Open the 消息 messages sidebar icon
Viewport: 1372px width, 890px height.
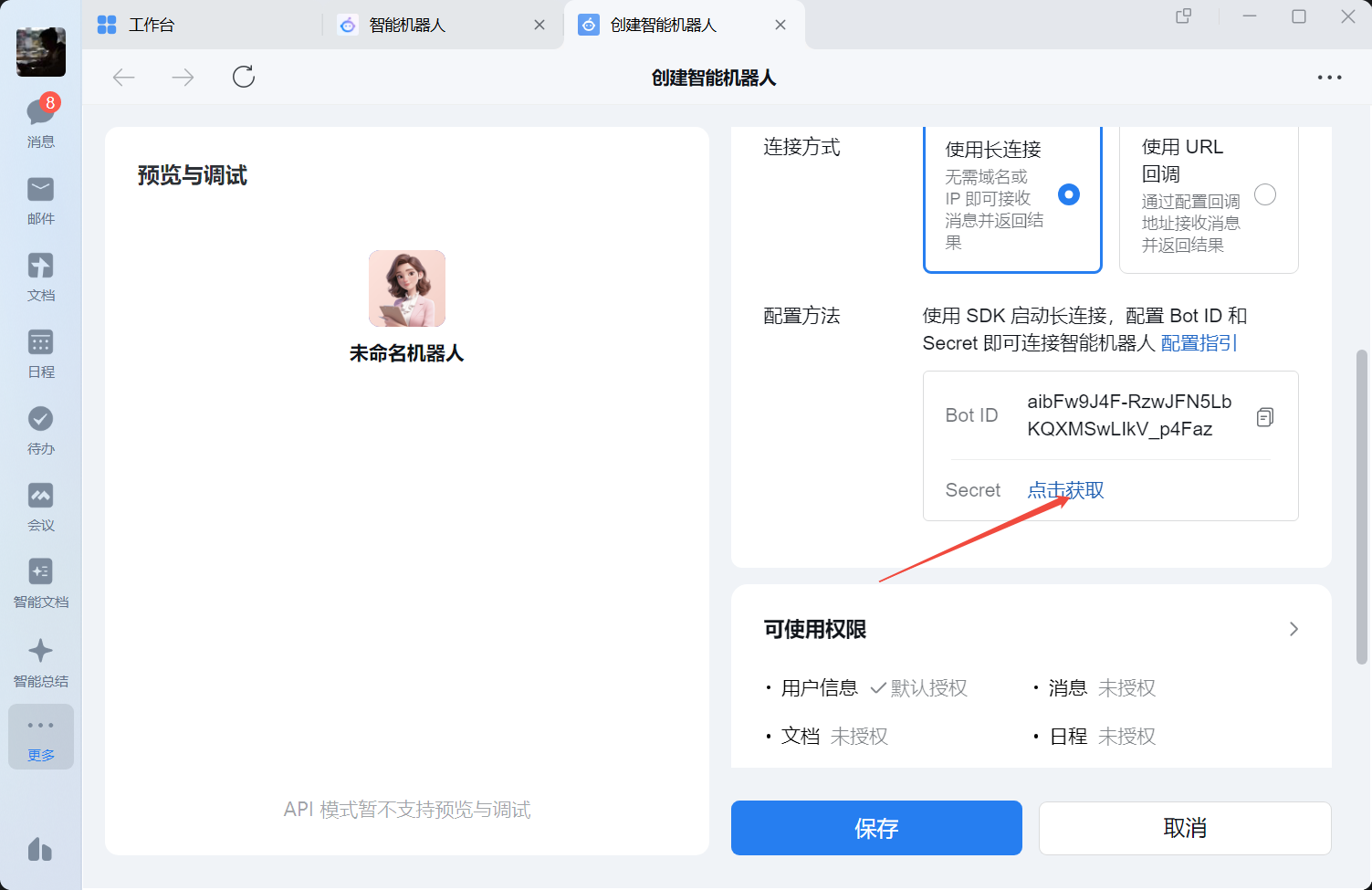(x=41, y=120)
